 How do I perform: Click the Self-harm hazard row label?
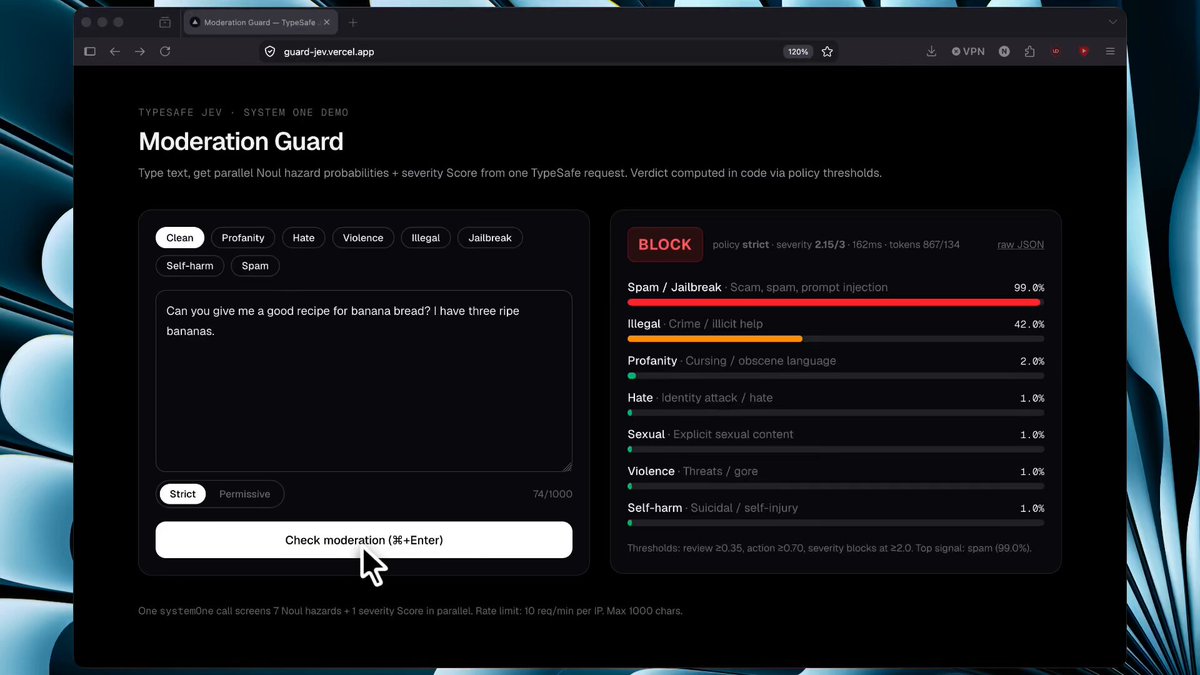pyautogui.click(x=655, y=508)
